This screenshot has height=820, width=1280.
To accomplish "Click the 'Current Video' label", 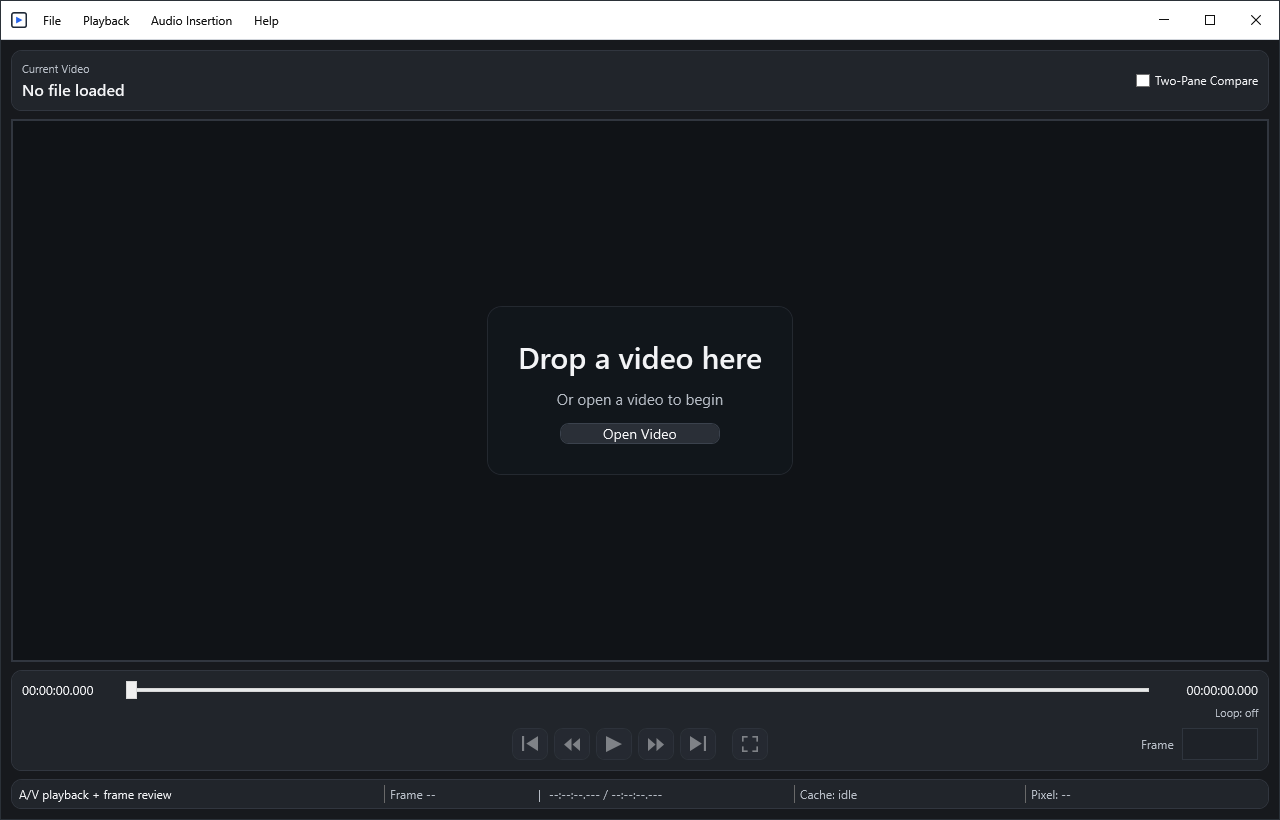I will [55, 69].
